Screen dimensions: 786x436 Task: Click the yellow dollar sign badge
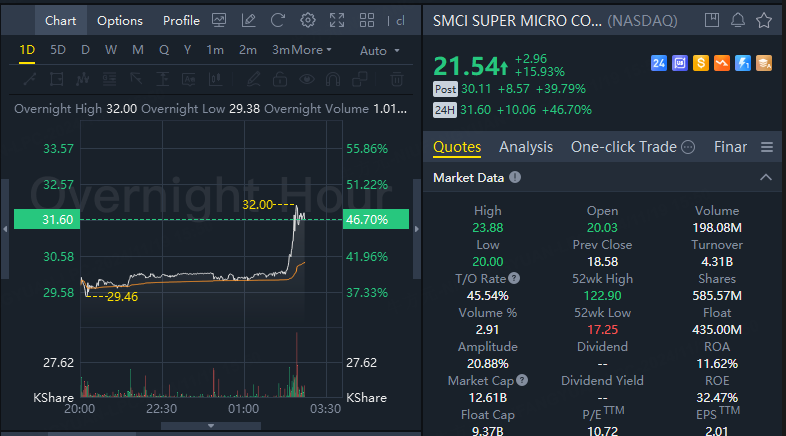click(701, 63)
